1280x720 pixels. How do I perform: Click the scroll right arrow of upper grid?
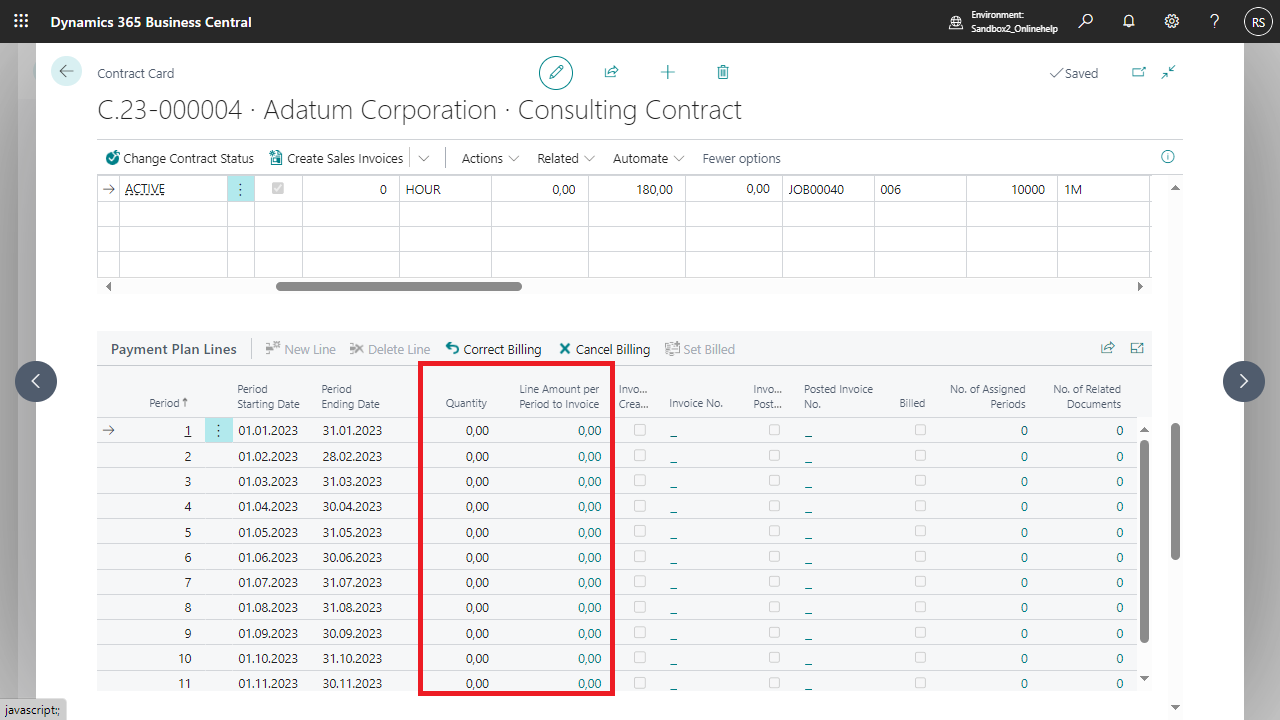pyautogui.click(x=1140, y=286)
